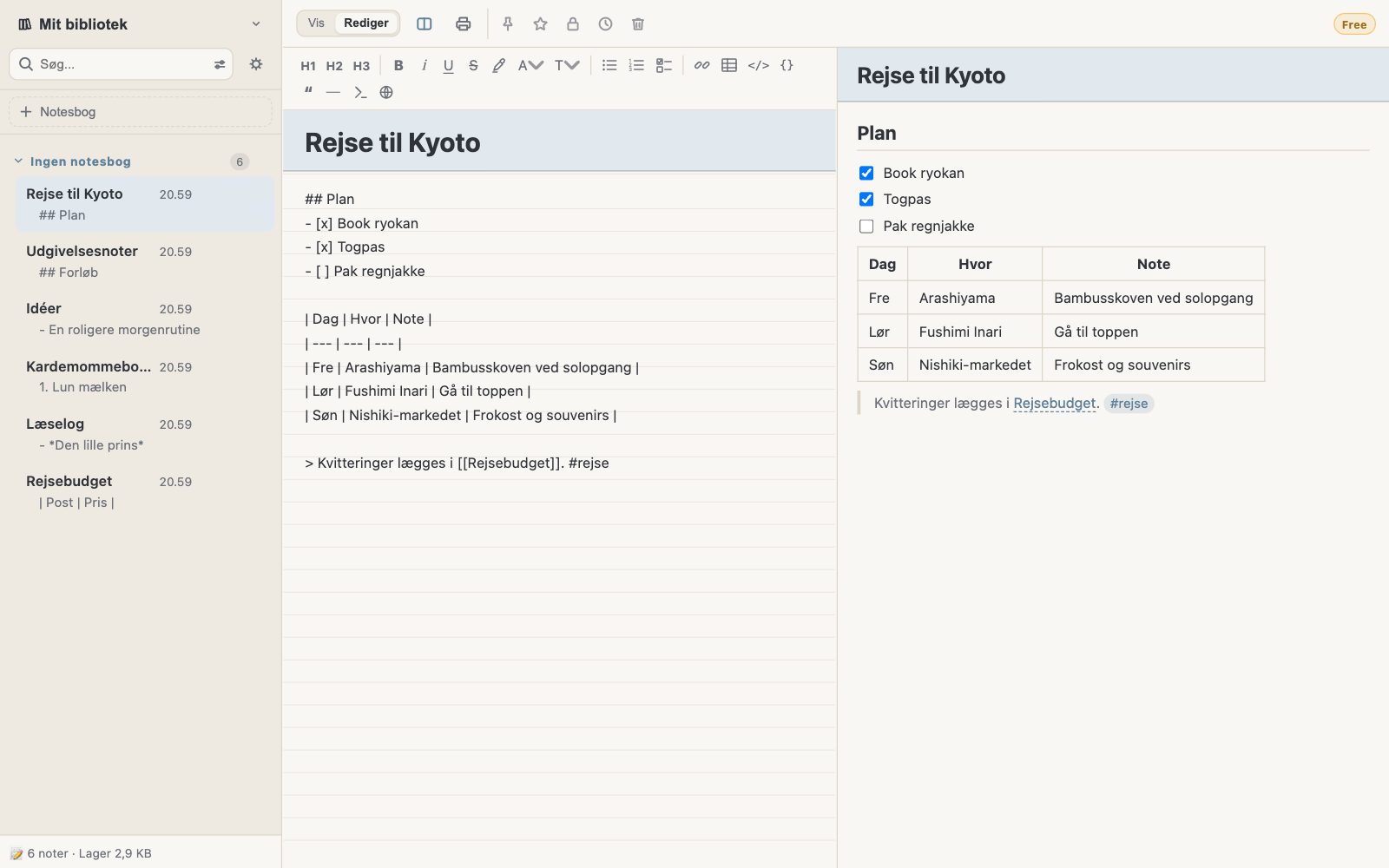Select the highlighter pen tool
Image resolution: width=1389 pixels, height=868 pixels.
[499, 65]
